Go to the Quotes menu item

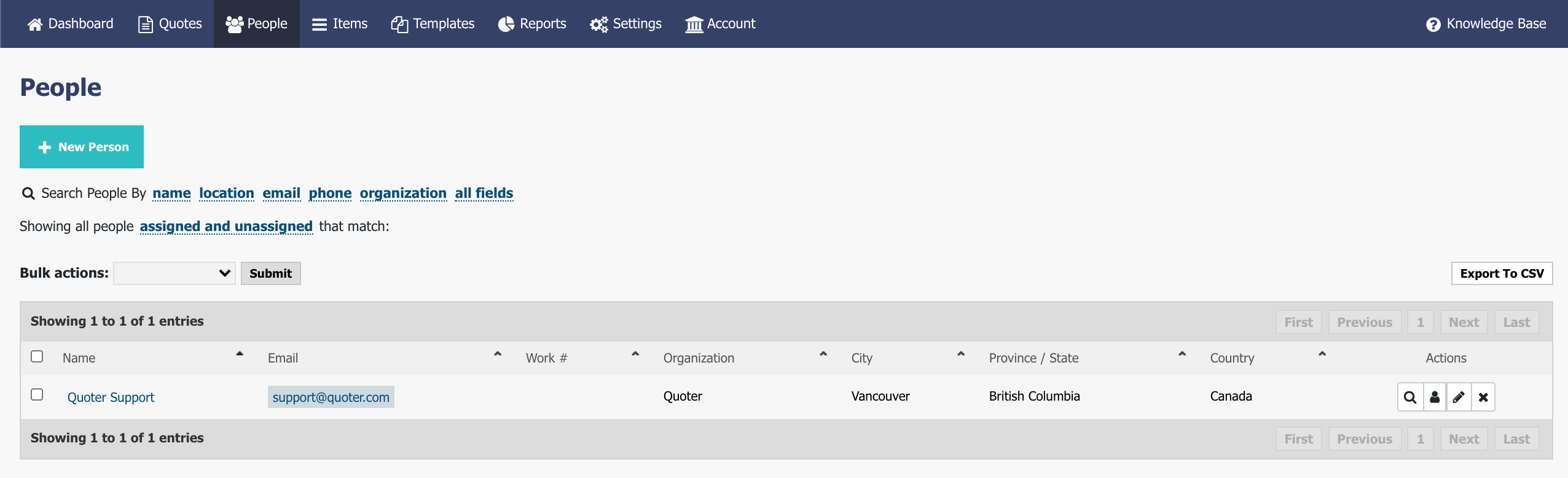click(x=170, y=24)
